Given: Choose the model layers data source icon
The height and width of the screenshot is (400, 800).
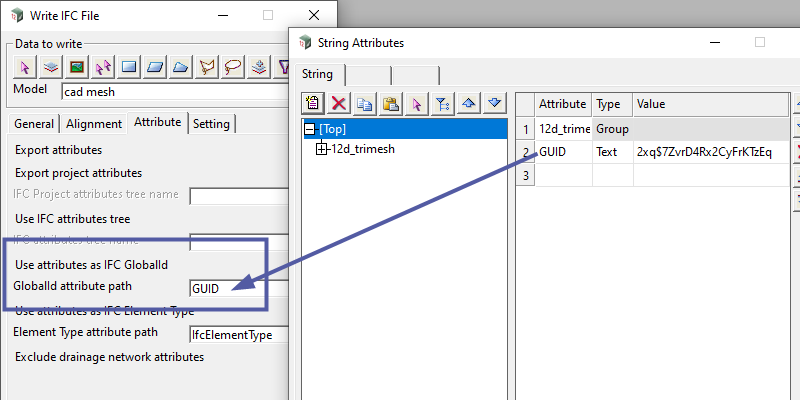Looking at the screenshot, I should 51,66.
